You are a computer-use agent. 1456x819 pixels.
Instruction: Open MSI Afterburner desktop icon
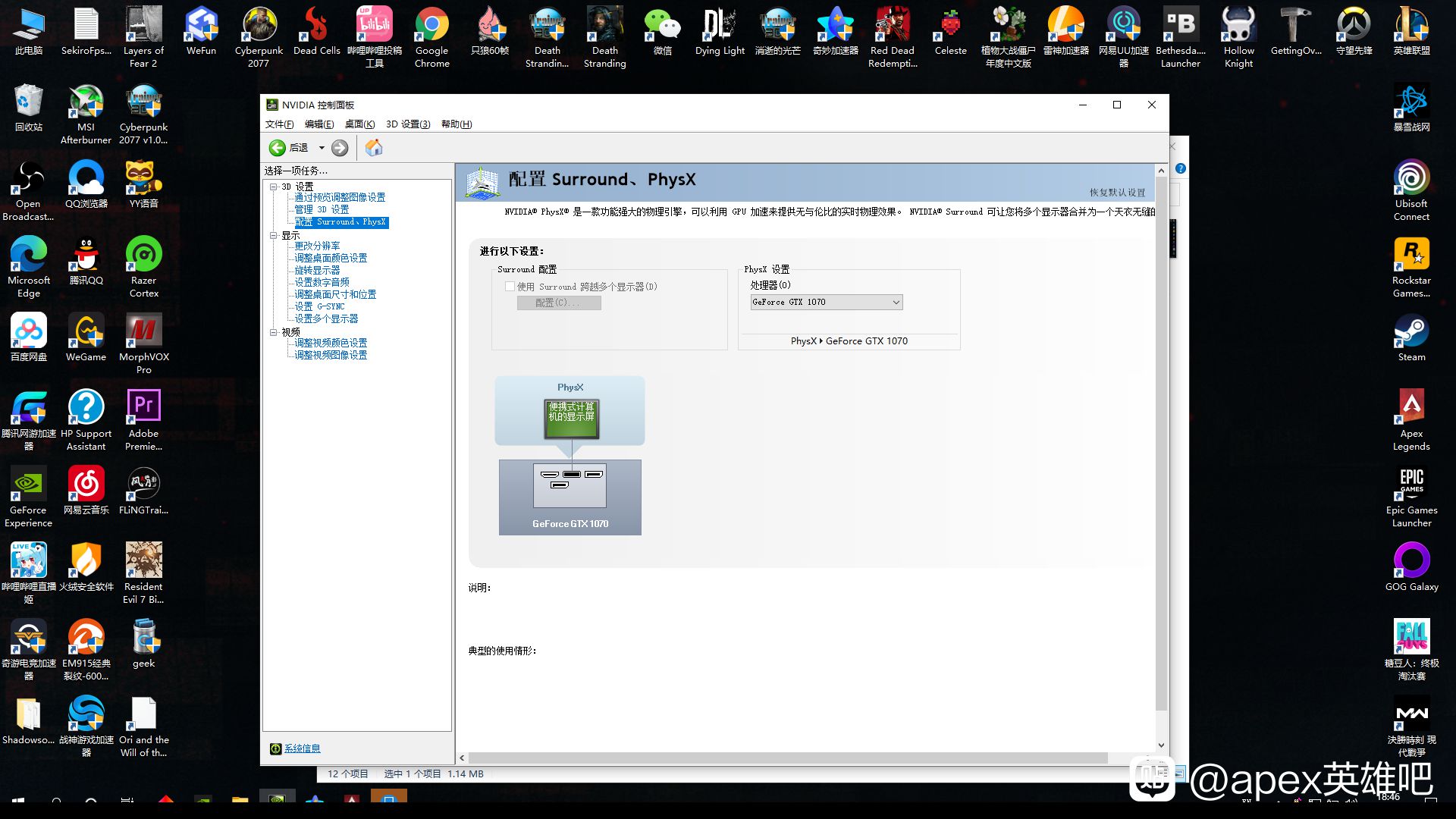pos(86,114)
